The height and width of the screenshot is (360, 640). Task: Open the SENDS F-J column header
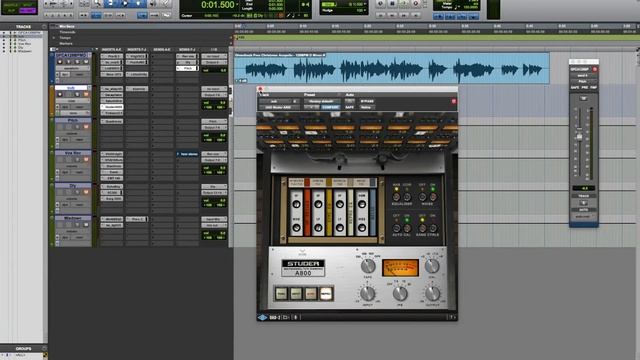187,50
